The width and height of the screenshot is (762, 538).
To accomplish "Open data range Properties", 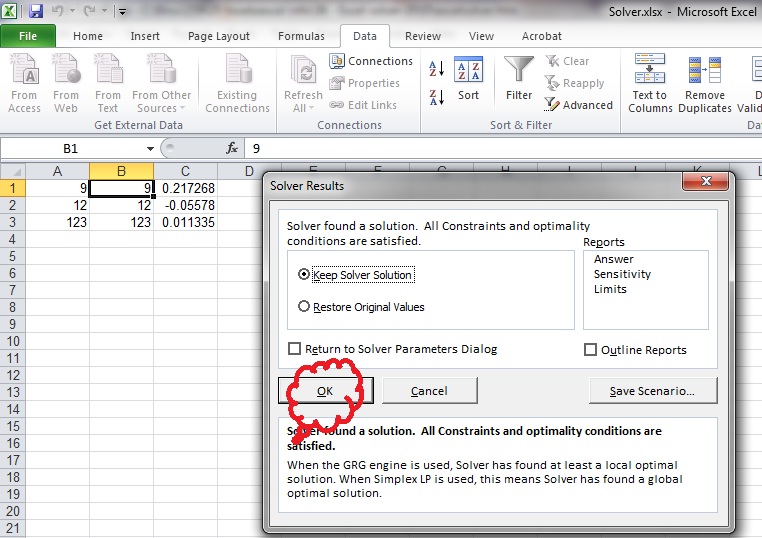I will coord(364,83).
